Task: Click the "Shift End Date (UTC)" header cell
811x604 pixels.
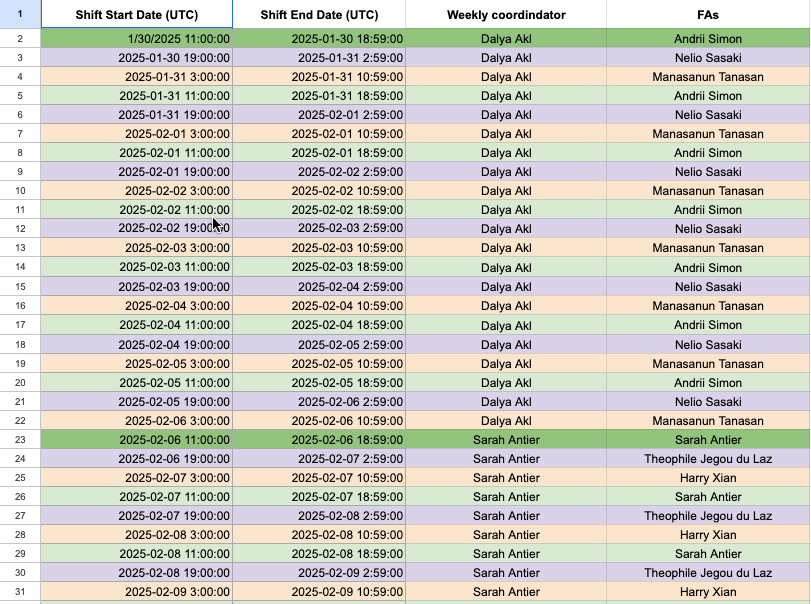Action: [x=318, y=14]
